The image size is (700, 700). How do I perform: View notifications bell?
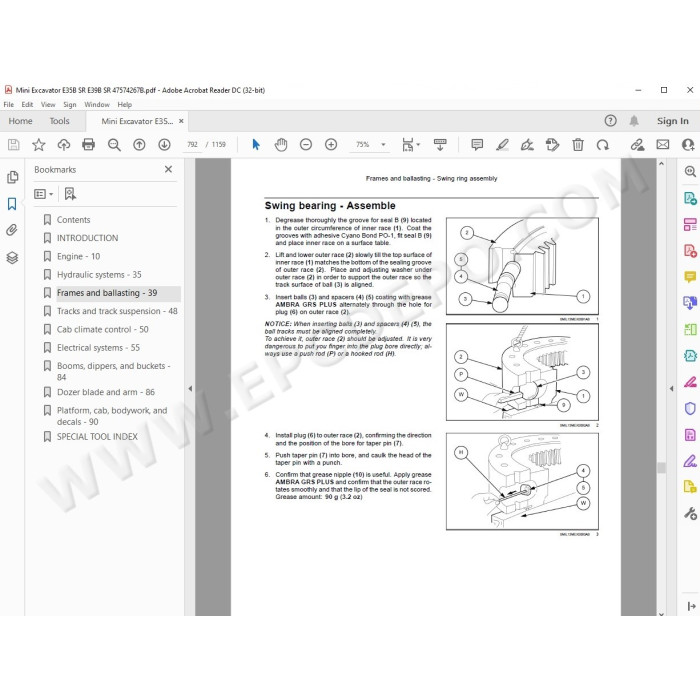[x=634, y=121]
